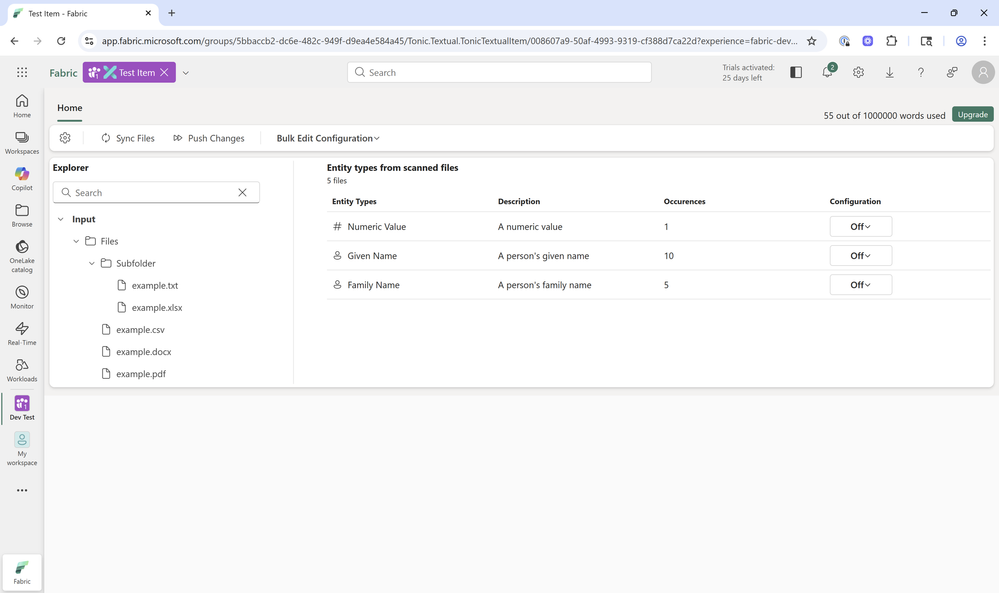
Task: Click the download icon in header
Action: pyautogui.click(x=889, y=73)
